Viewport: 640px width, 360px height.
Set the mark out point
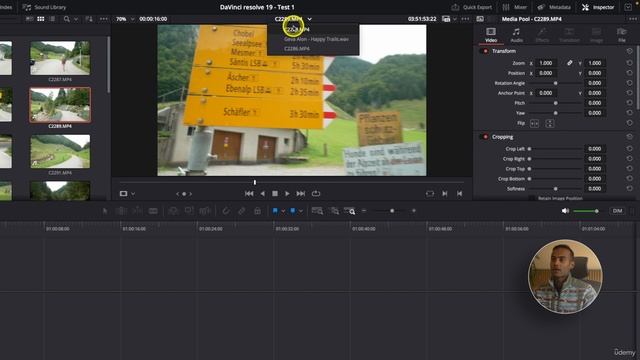click(460, 193)
